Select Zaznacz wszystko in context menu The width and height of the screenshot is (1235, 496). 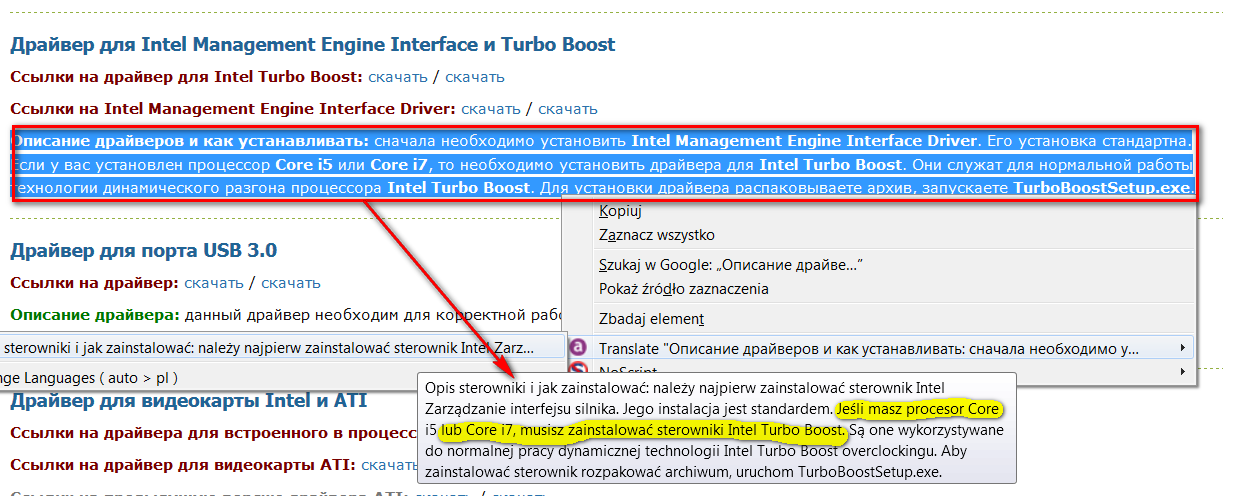click(x=656, y=235)
